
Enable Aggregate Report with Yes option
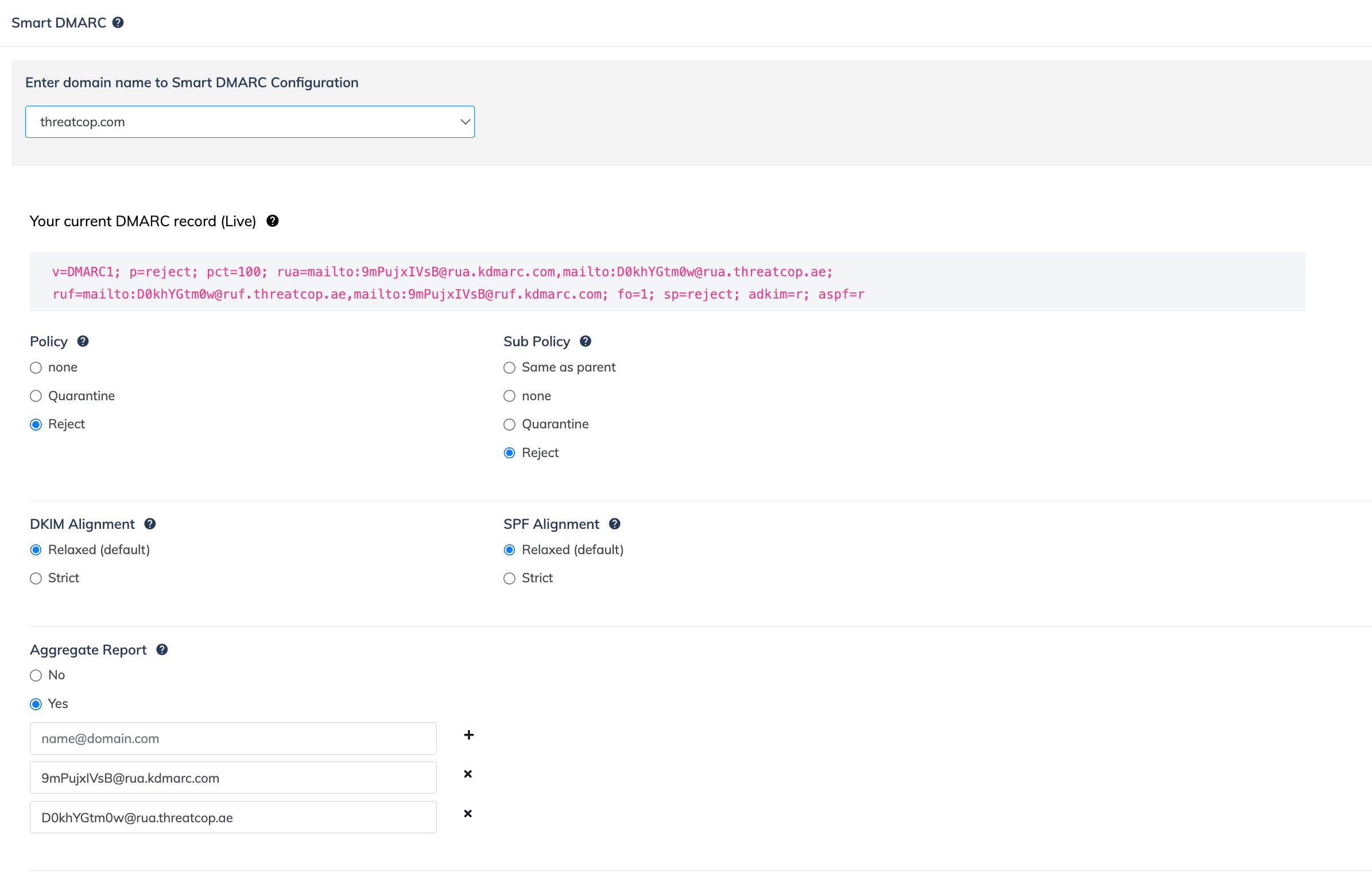36,704
